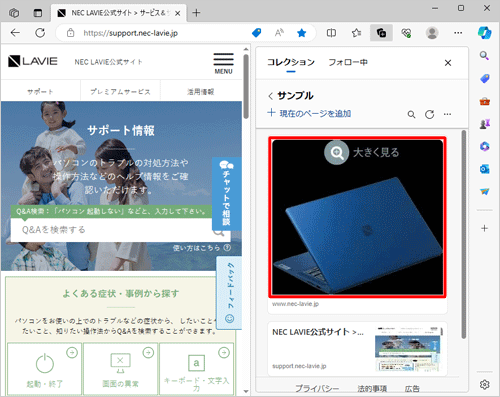Click the page scrollbar down arrow
This screenshot has width=500, height=397.
click(x=246, y=391)
